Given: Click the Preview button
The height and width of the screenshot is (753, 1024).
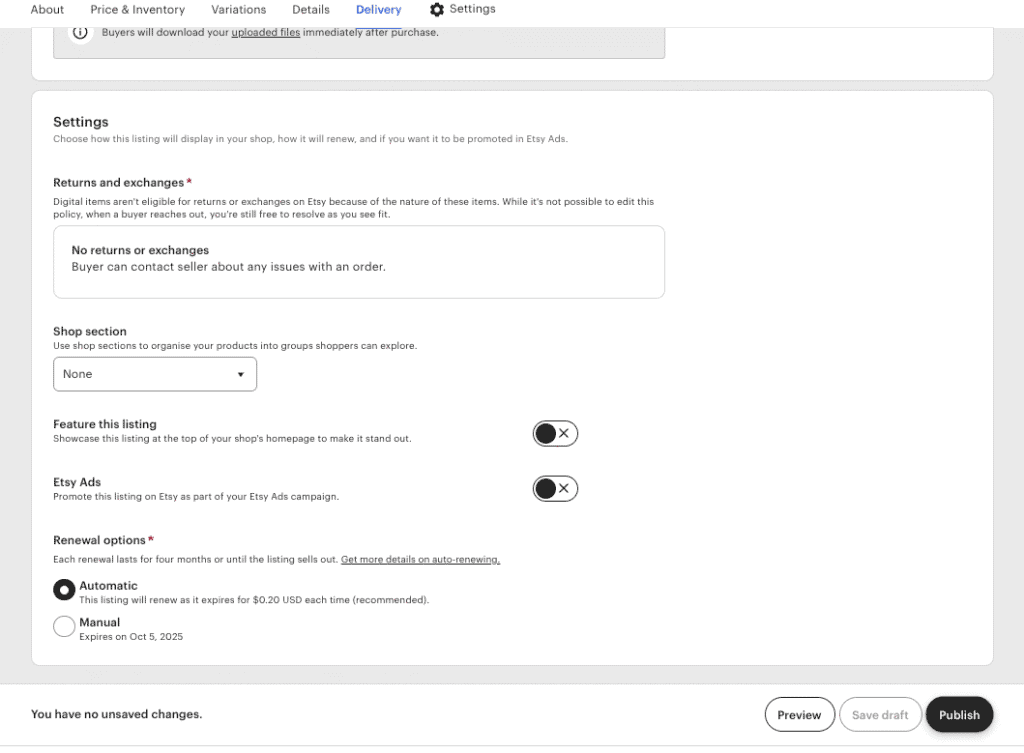Looking at the screenshot, I should click(x=799, y=714).
